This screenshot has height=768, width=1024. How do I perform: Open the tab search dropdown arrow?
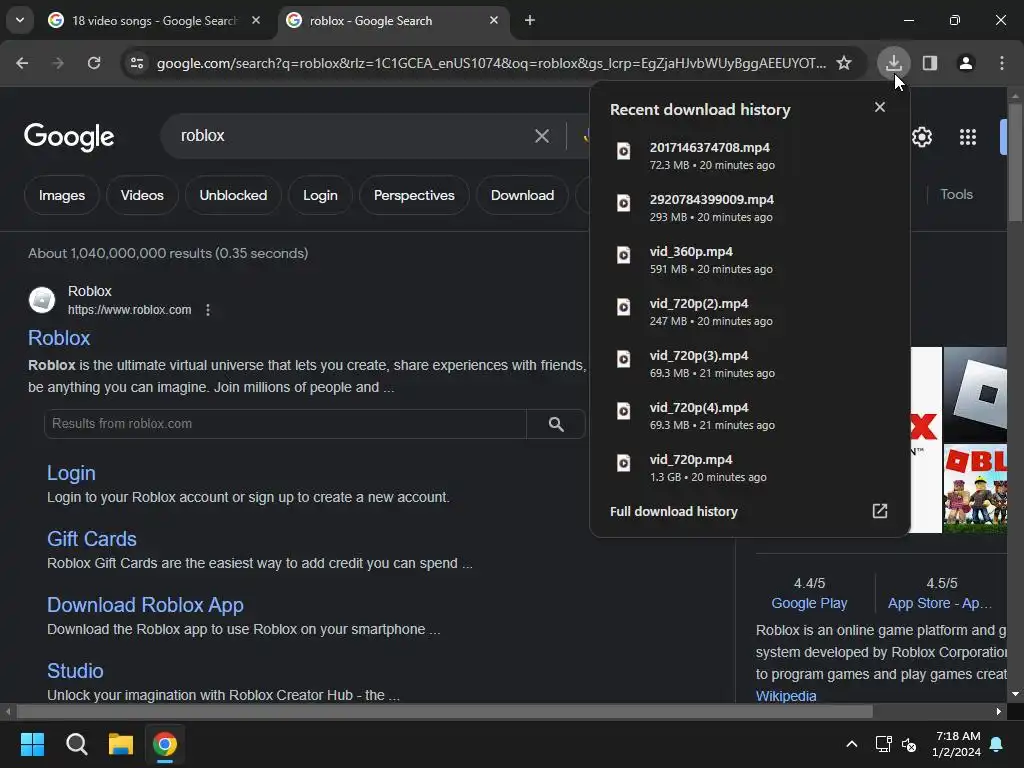(x=20, y=20)
